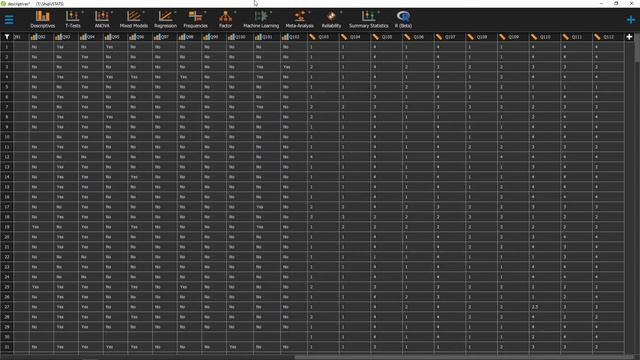Viewport: 640px width, 360px height.
Task: Change variable type icon of column Q94
Action: (83, 37)
